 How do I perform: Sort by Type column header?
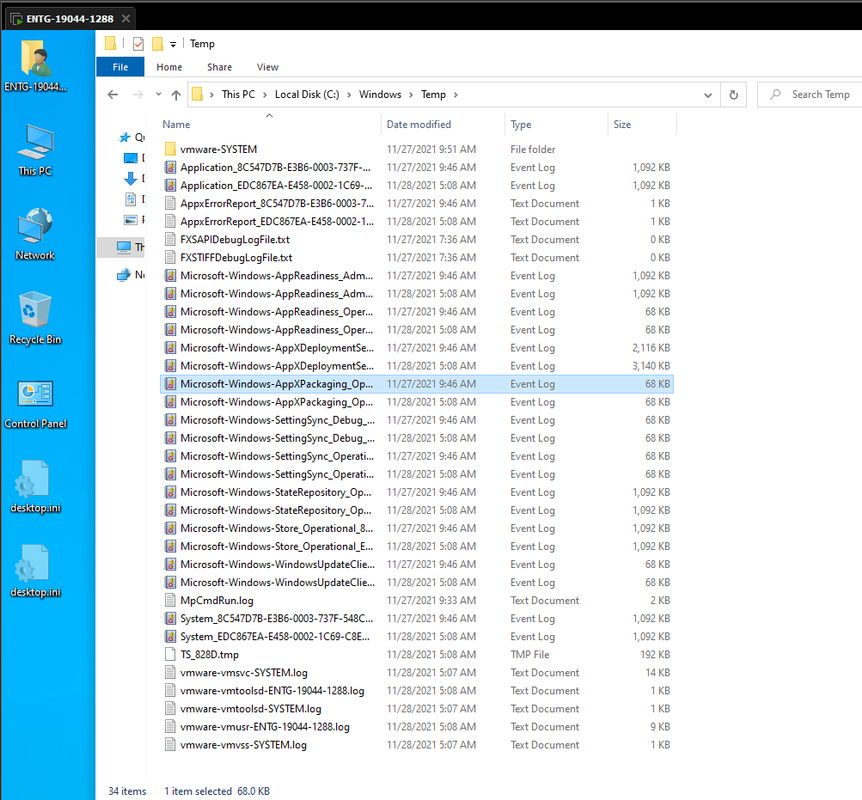coord(556,125)
